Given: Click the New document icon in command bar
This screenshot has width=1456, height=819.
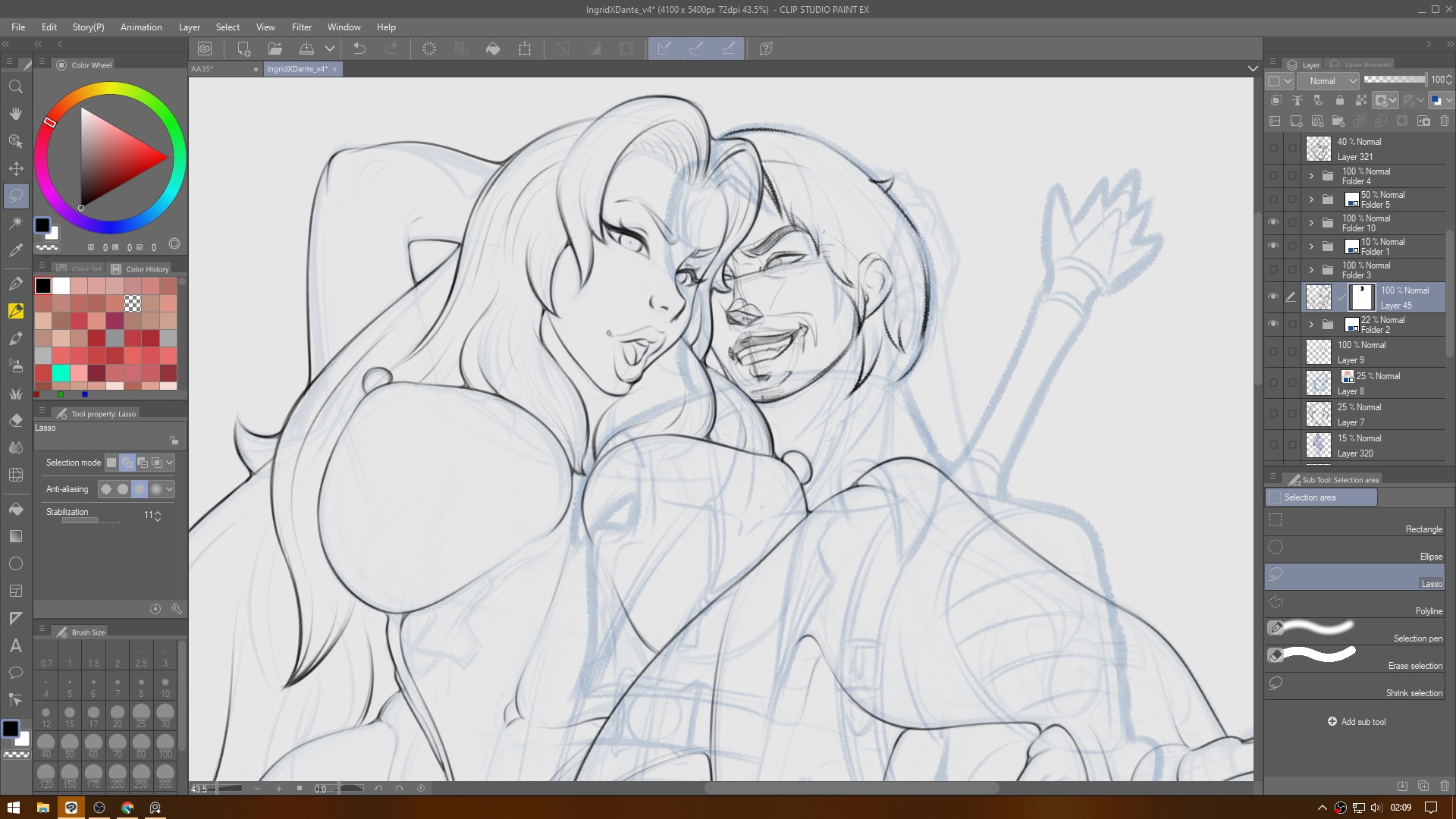Looking at the screenshot, I should pyautogui.click(x=243, y=49).
